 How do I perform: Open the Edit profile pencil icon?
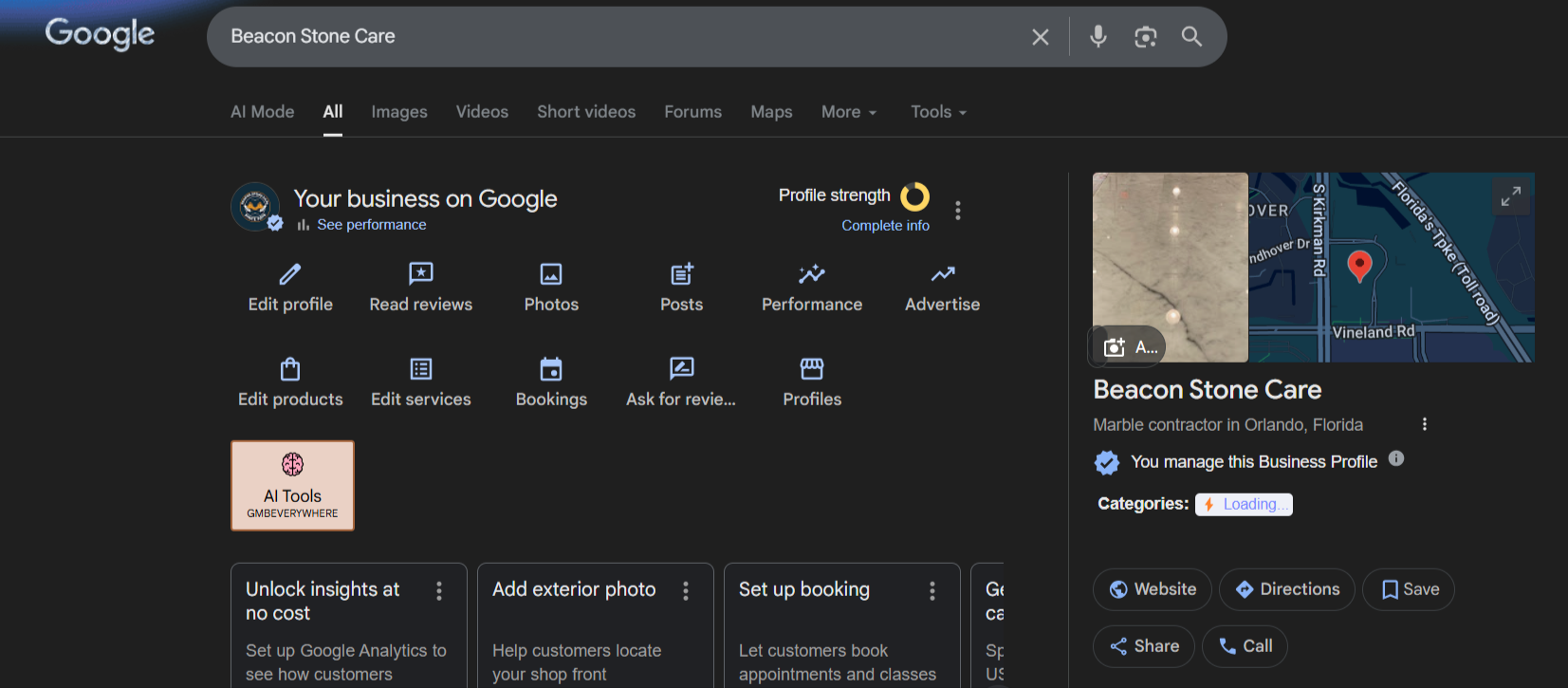(290, 275)
